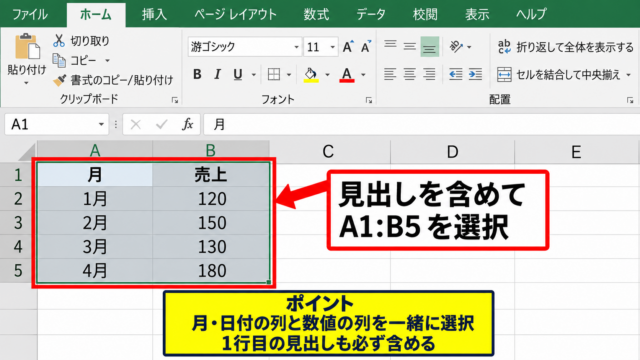
Task: Open borders dropdown arrow
Action: 289,75
